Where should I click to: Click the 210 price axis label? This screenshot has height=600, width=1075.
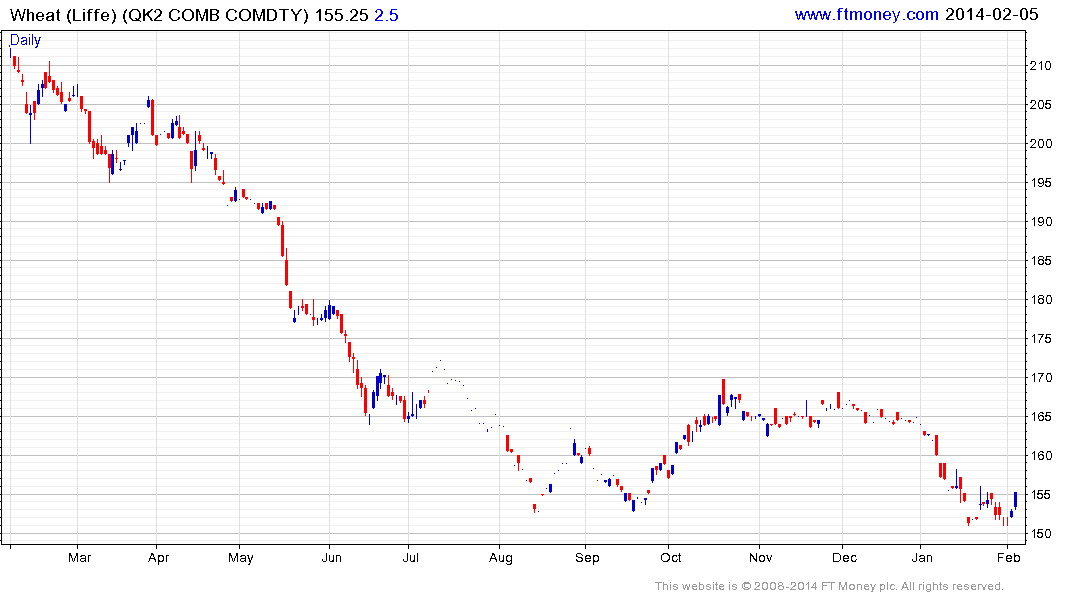(1040, 66)
